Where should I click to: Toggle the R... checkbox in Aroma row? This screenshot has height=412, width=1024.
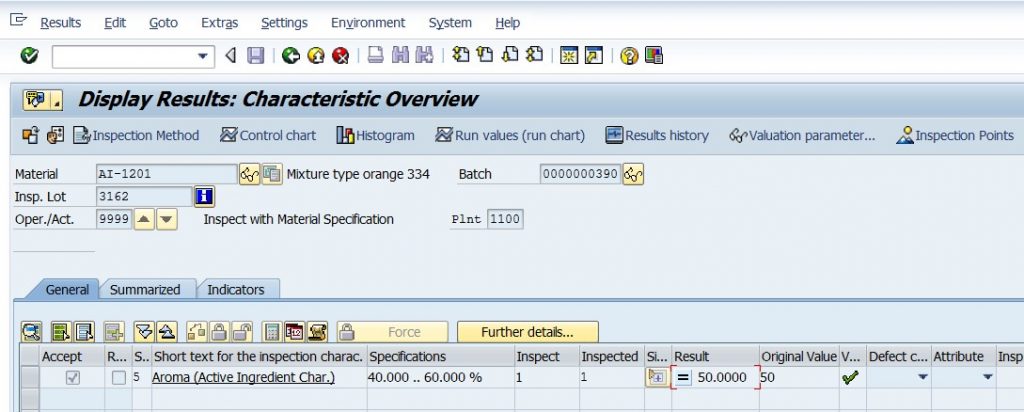pos(118,377)
